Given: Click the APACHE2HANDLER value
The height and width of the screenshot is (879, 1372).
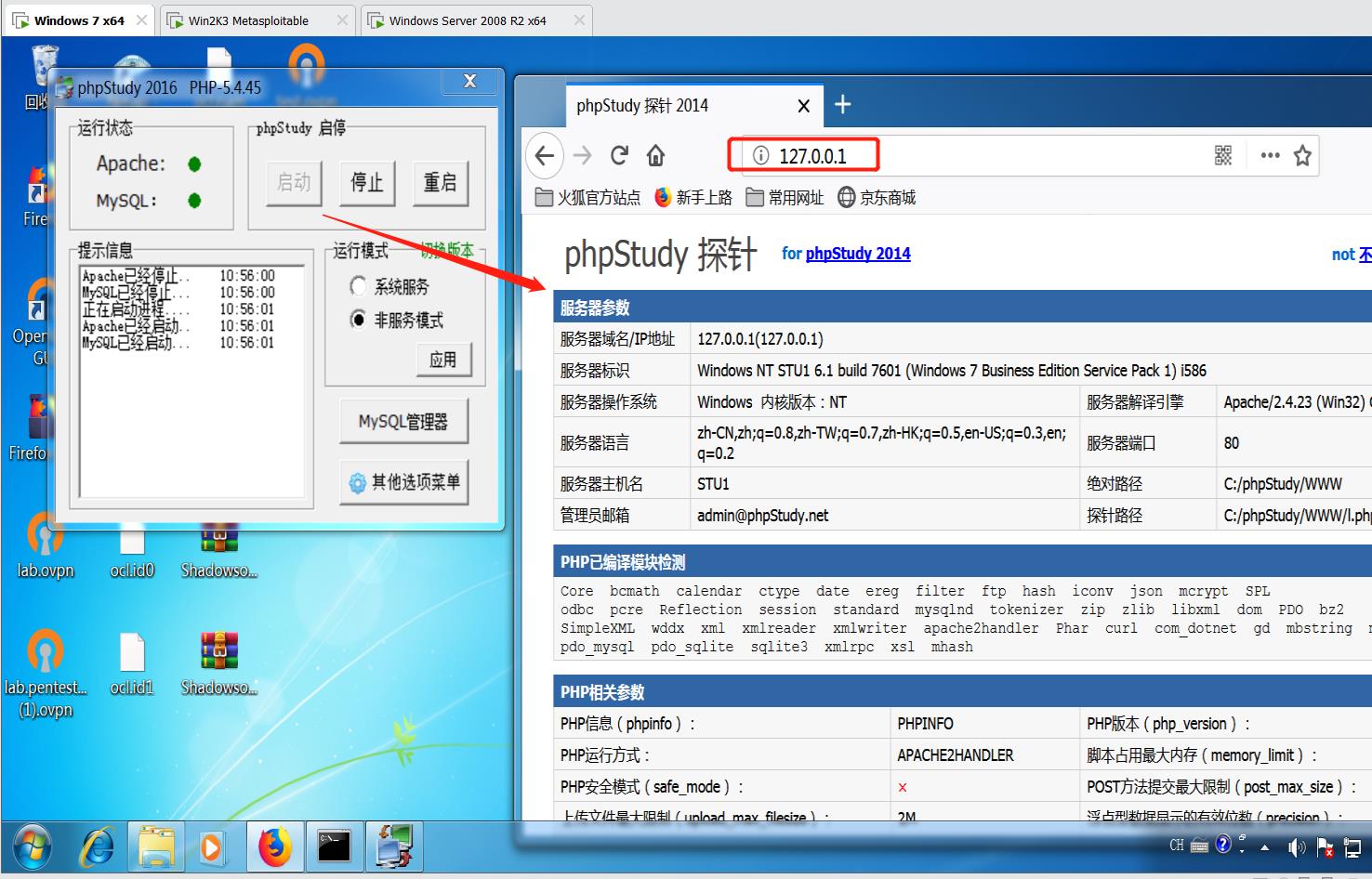Looking at the screenshot, I should (x=956, y=755).
